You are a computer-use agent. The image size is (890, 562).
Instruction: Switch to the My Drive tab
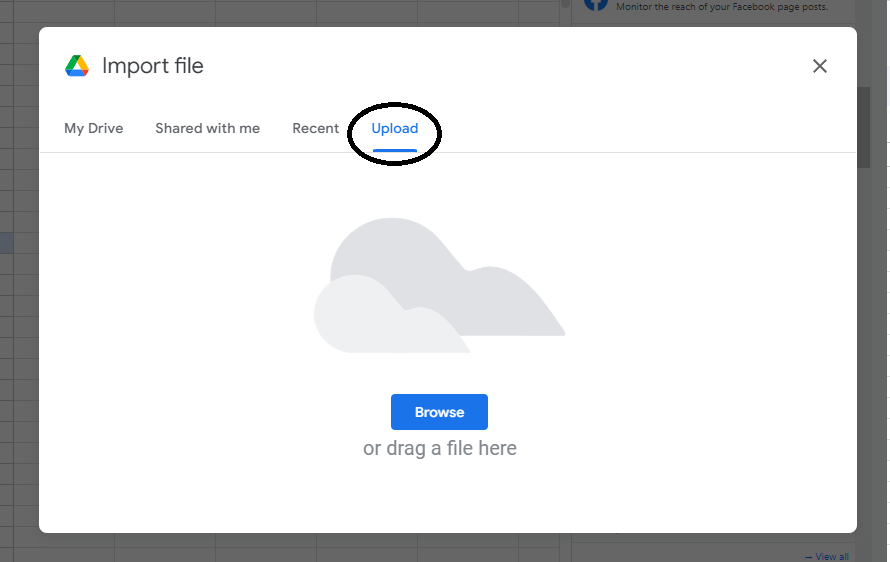94,128
